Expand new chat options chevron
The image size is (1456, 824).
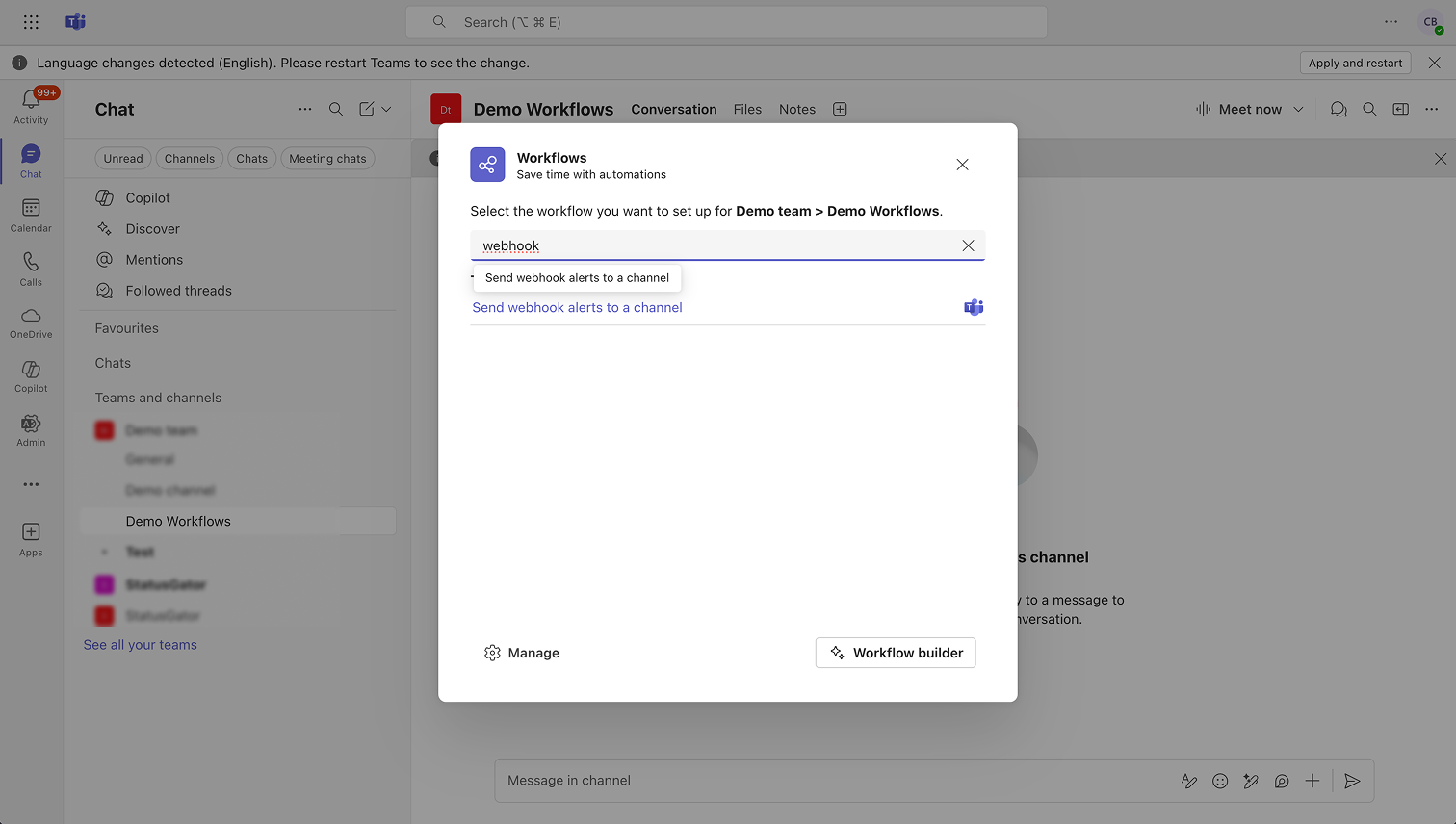386,109
